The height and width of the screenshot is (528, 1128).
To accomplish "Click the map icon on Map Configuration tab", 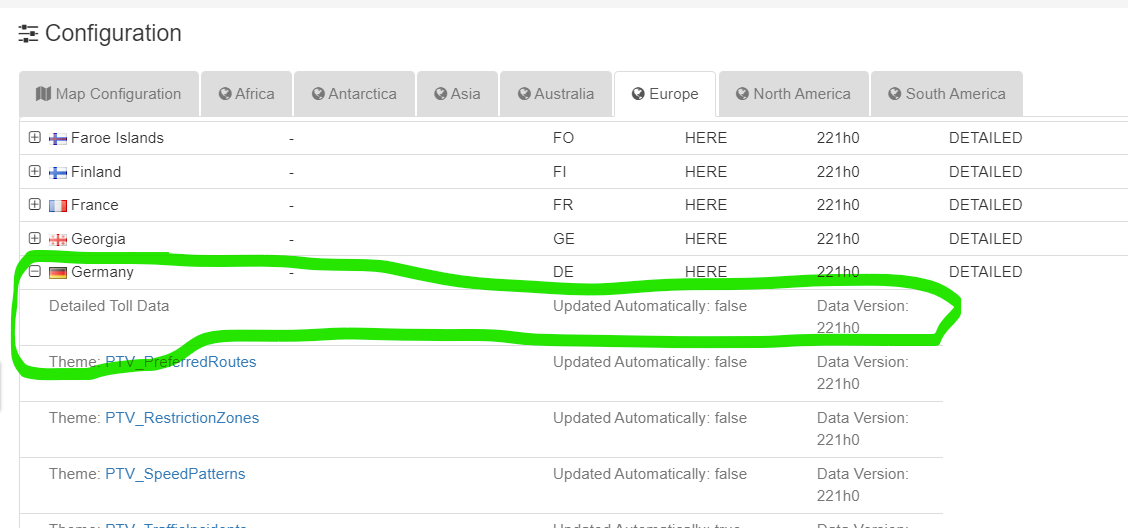I will click(43, 94).
